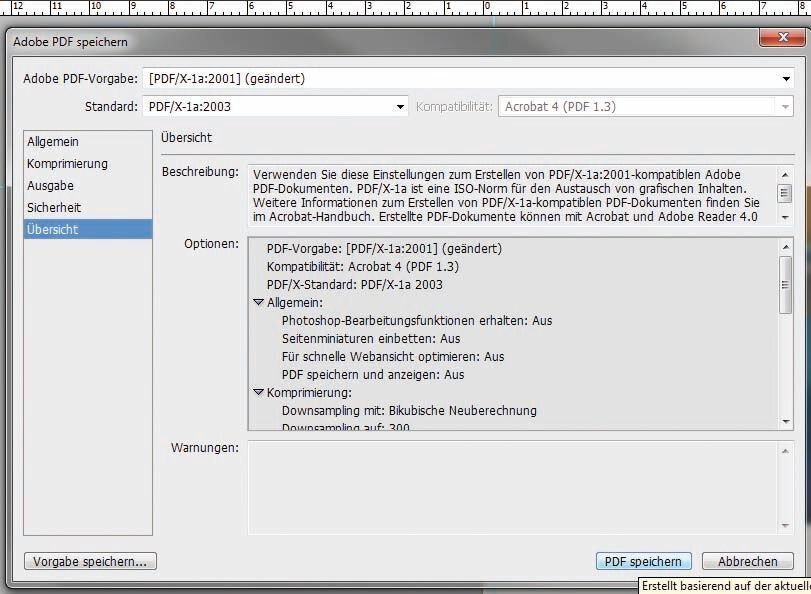
Task: Select Übersicht in the category list
Action: (53, 230)
